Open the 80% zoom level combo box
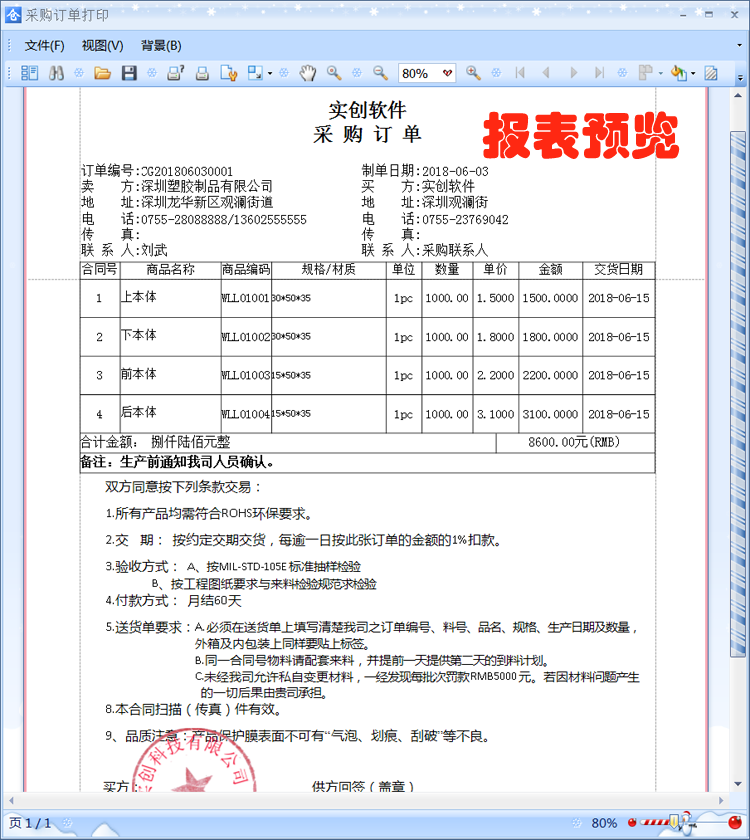 (x=427, y=73)
